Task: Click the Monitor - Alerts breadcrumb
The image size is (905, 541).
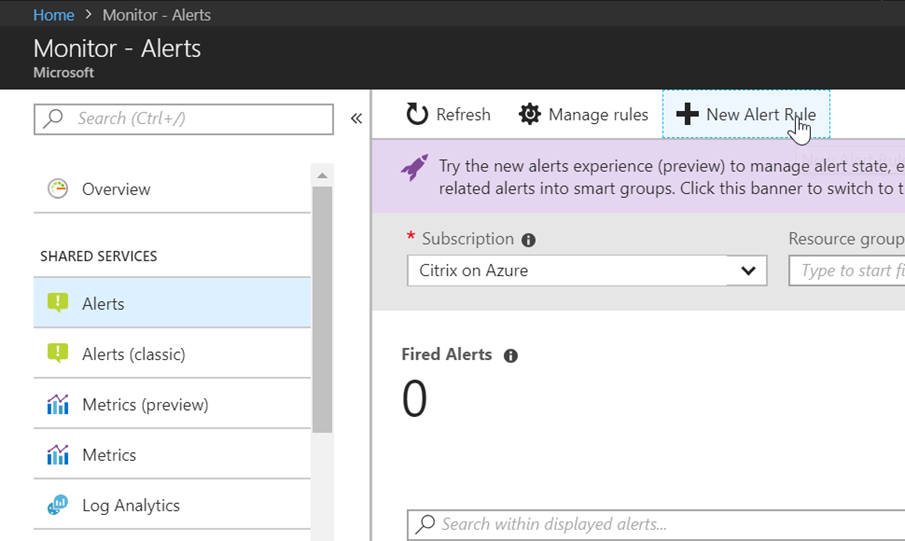Action: click(156, 15)
